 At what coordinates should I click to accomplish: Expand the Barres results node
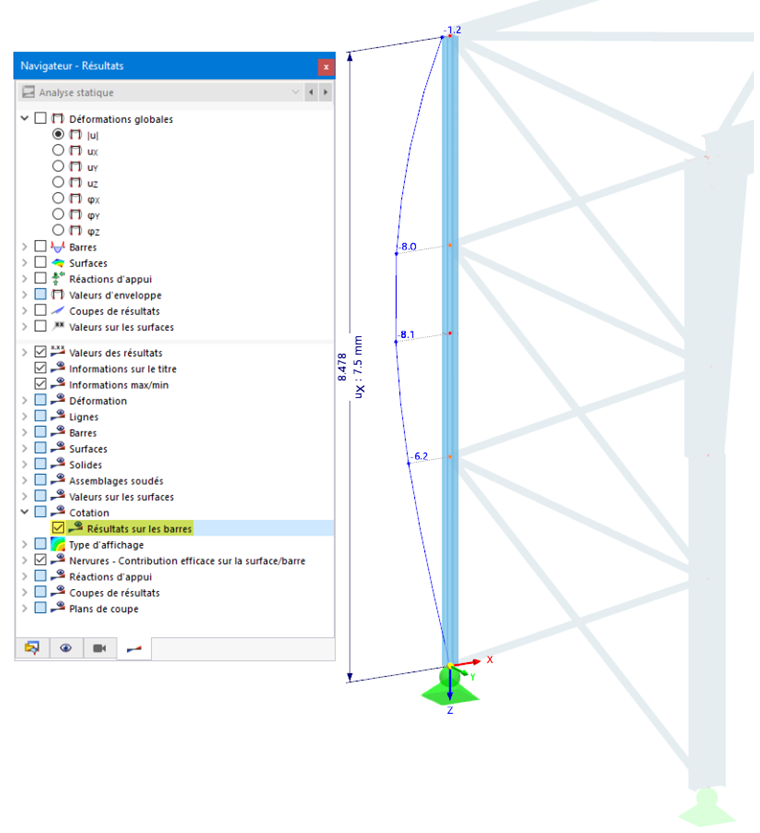[x=24, y=246]
